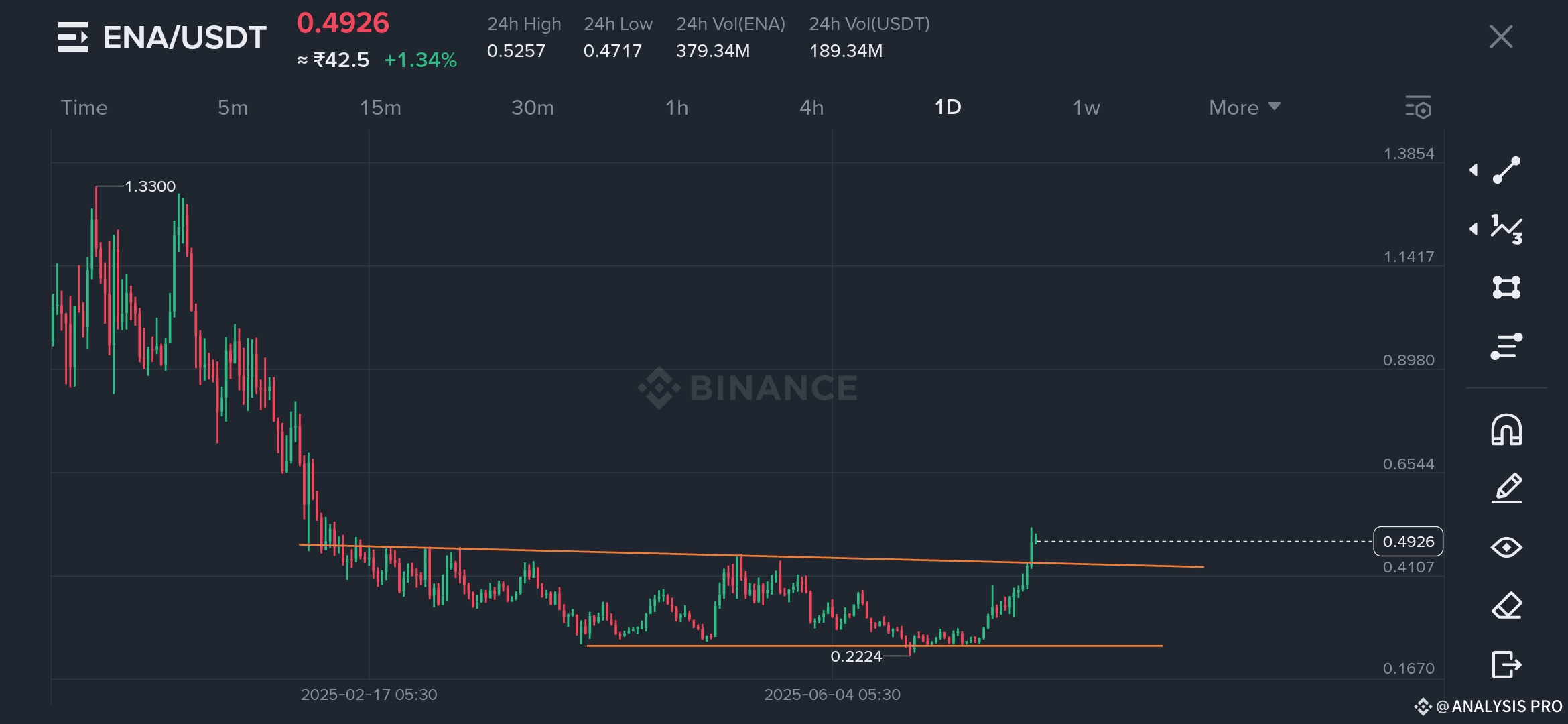Click the 0.6544 price axis label

tap(1409, 464)
